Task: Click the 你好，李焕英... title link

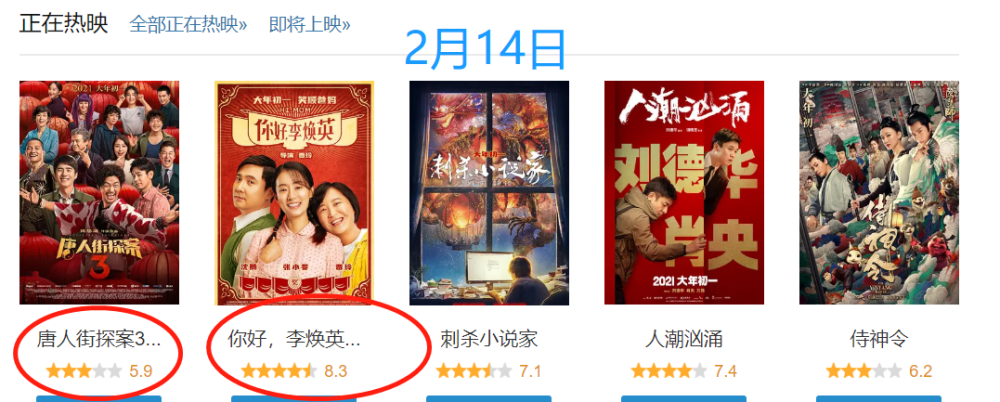Action: point(294,339)
